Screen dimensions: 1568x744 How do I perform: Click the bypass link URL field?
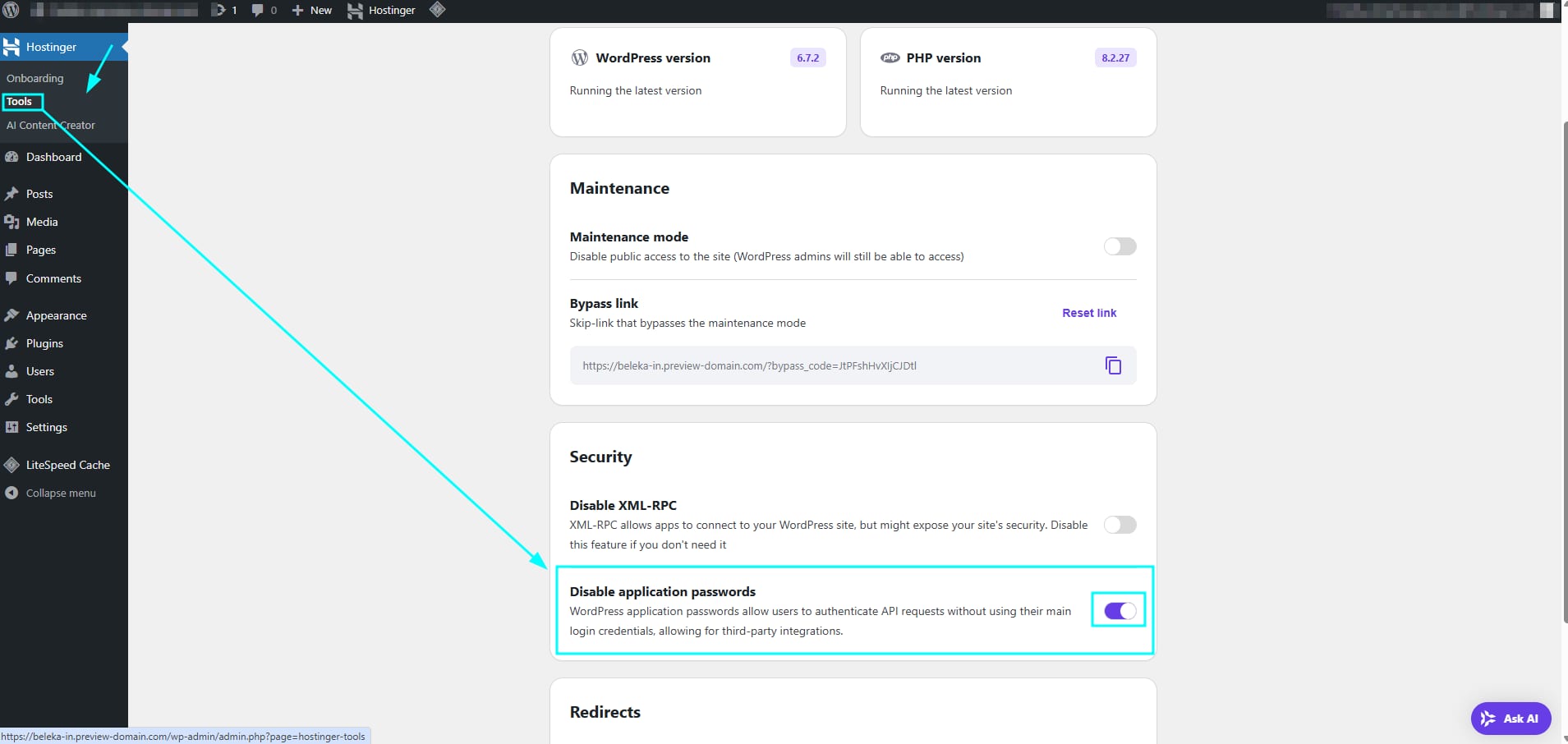coord(830,365)
